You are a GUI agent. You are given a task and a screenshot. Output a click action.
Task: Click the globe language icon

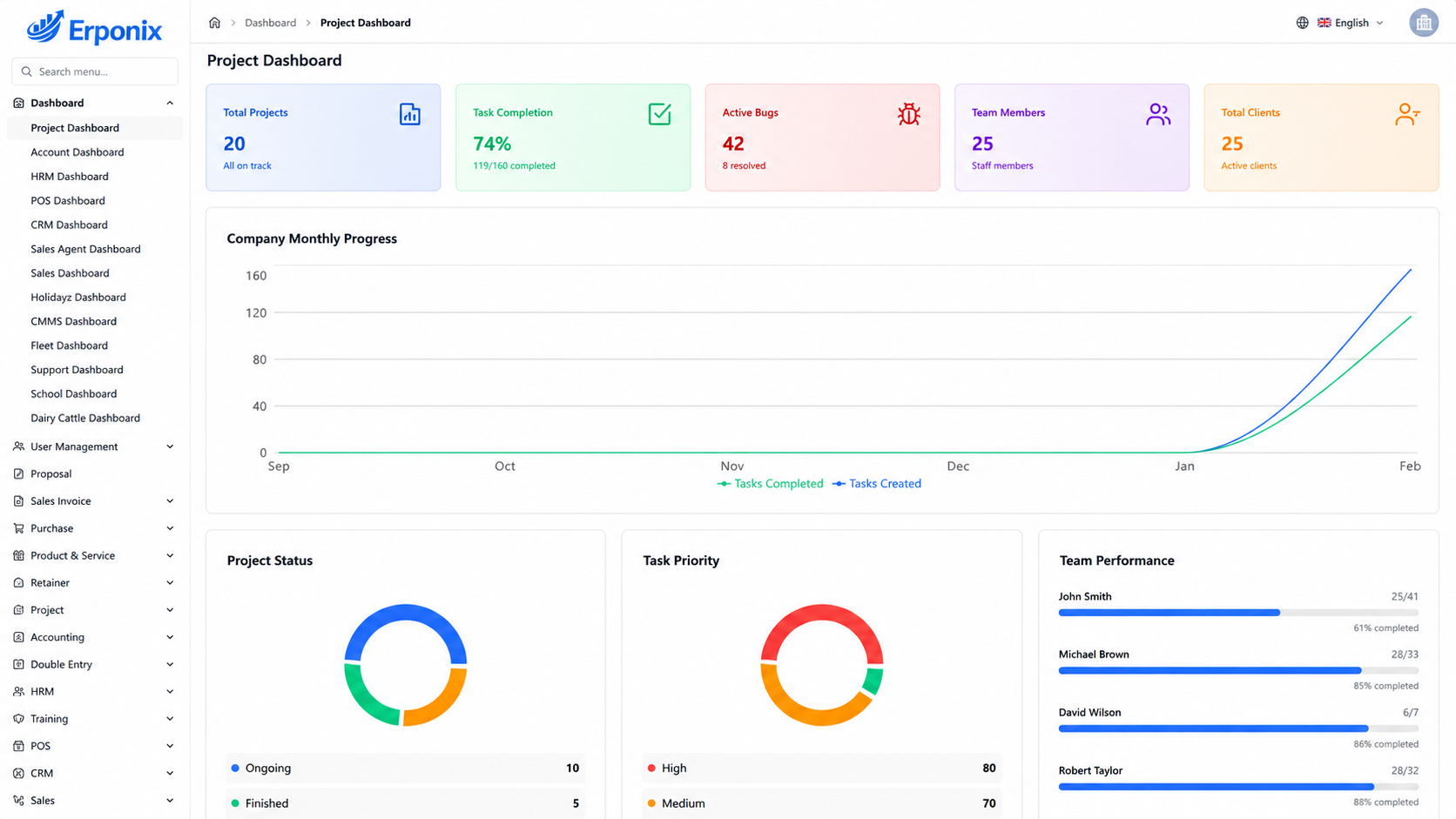[x=1302, y=23]
